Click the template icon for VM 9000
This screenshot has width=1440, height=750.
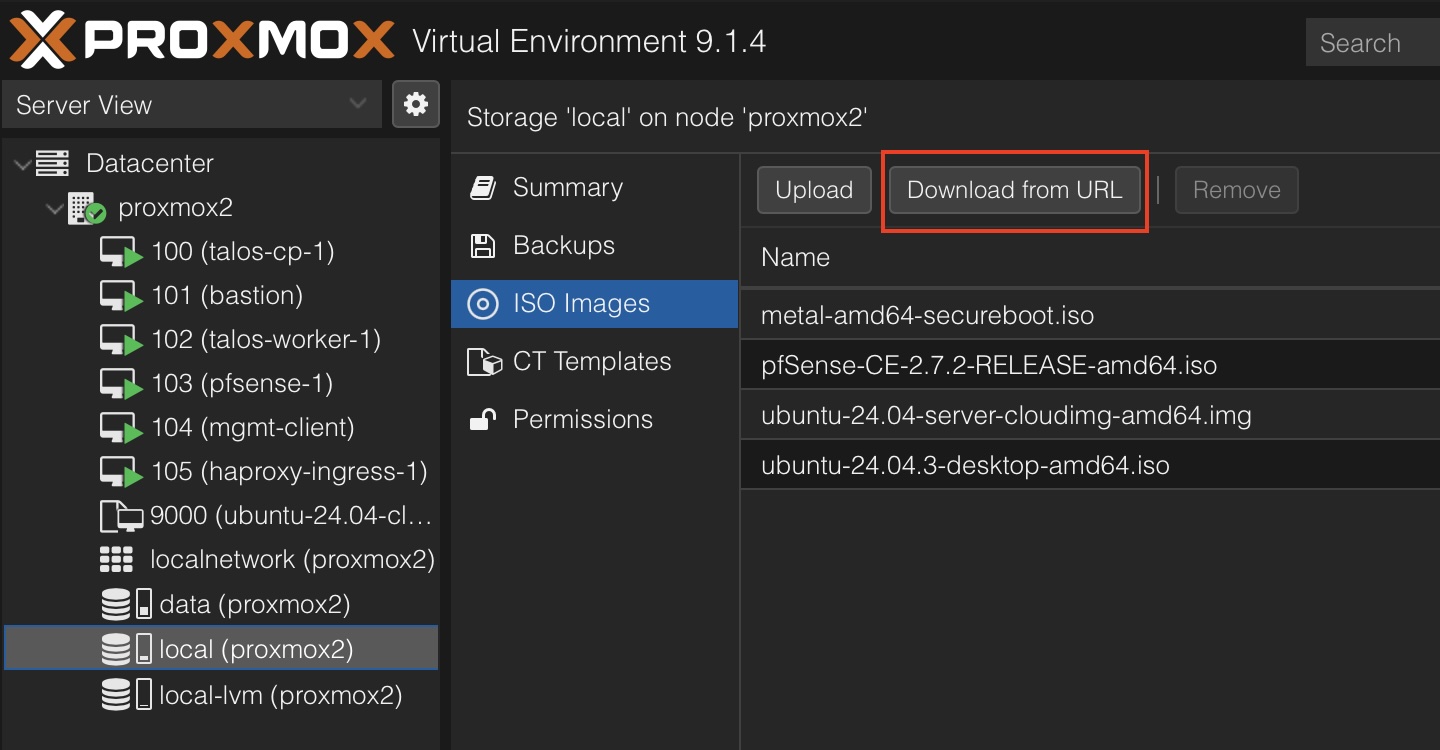pyautogui.click(x=121, y=516)
